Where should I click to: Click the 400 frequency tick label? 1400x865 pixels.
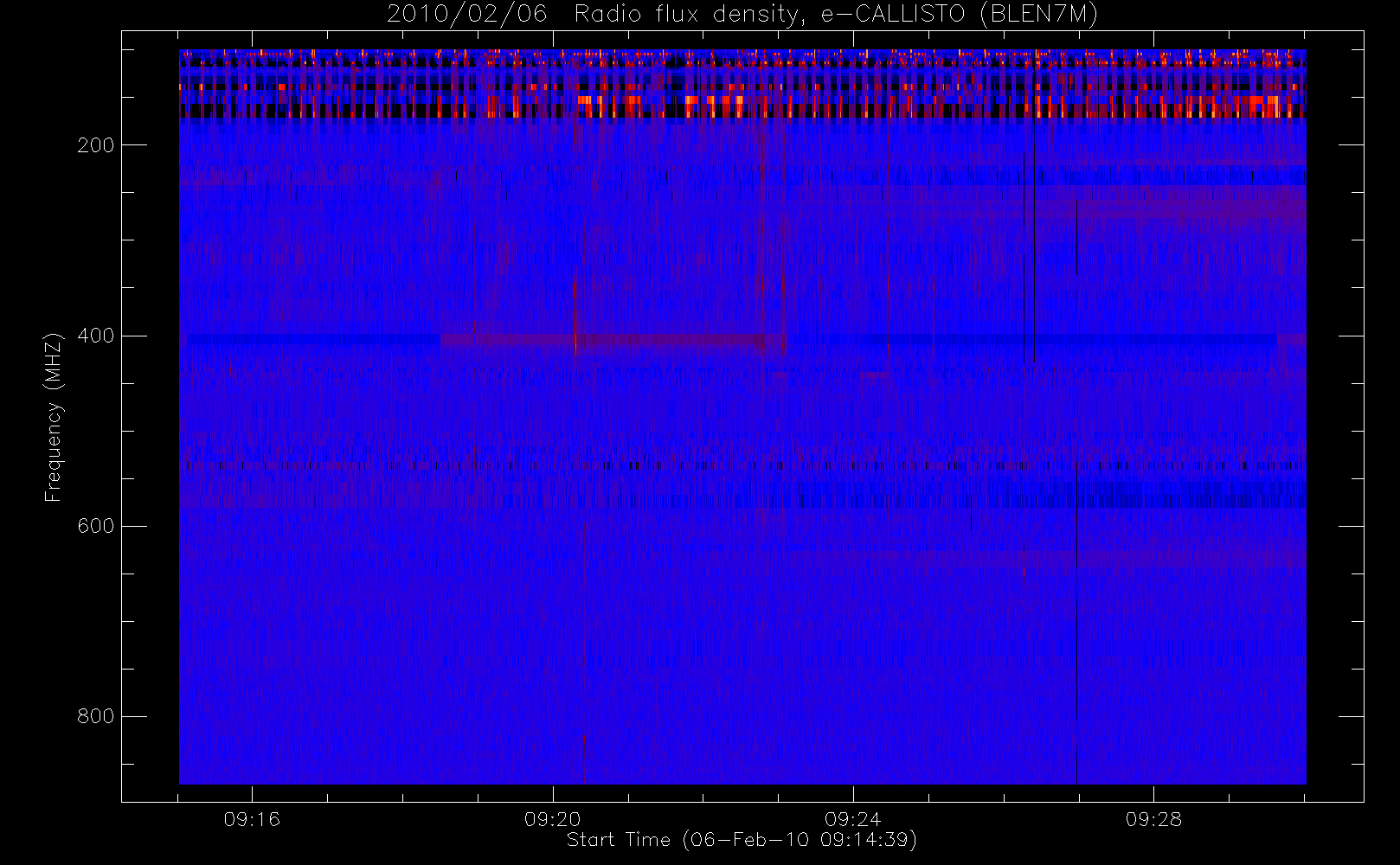[96, 336]
